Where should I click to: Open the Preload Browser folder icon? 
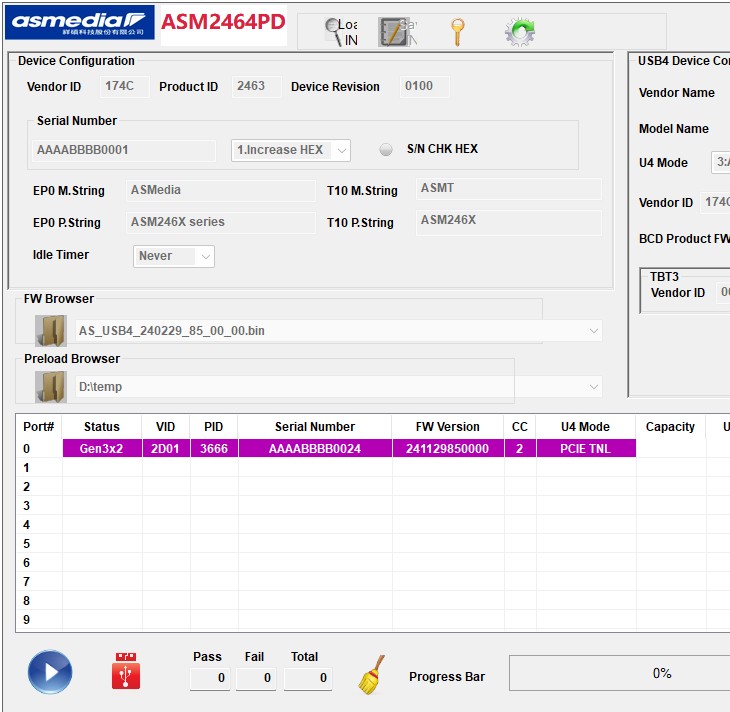click(50, 386)
